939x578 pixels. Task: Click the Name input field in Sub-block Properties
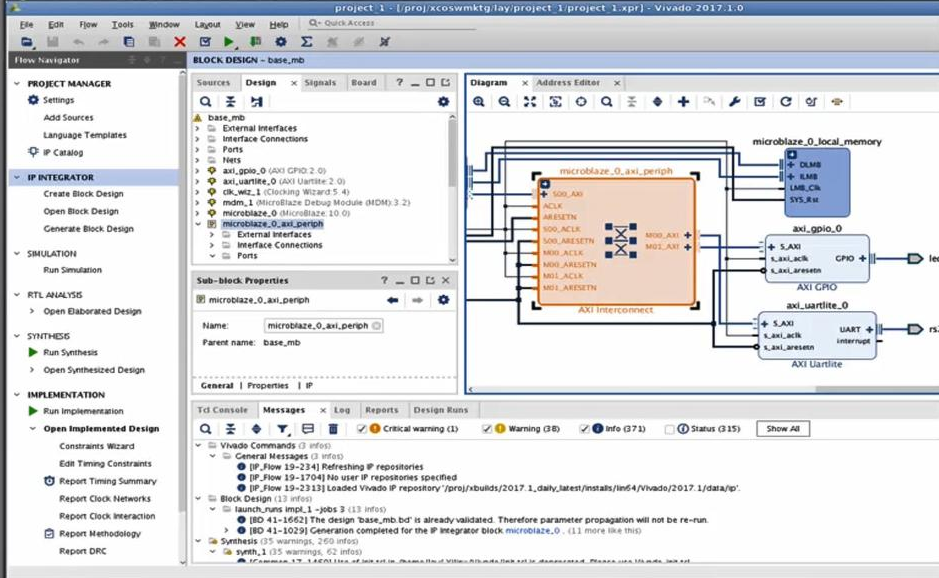[x=323, y=326]
